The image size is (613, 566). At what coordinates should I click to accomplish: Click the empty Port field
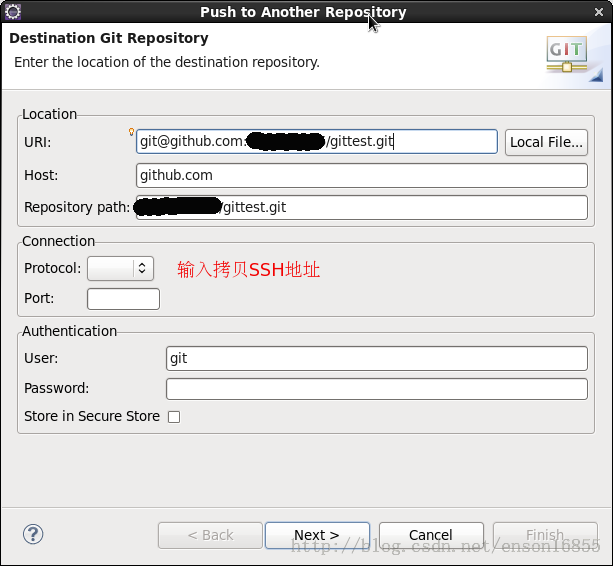tap(123, 299)
